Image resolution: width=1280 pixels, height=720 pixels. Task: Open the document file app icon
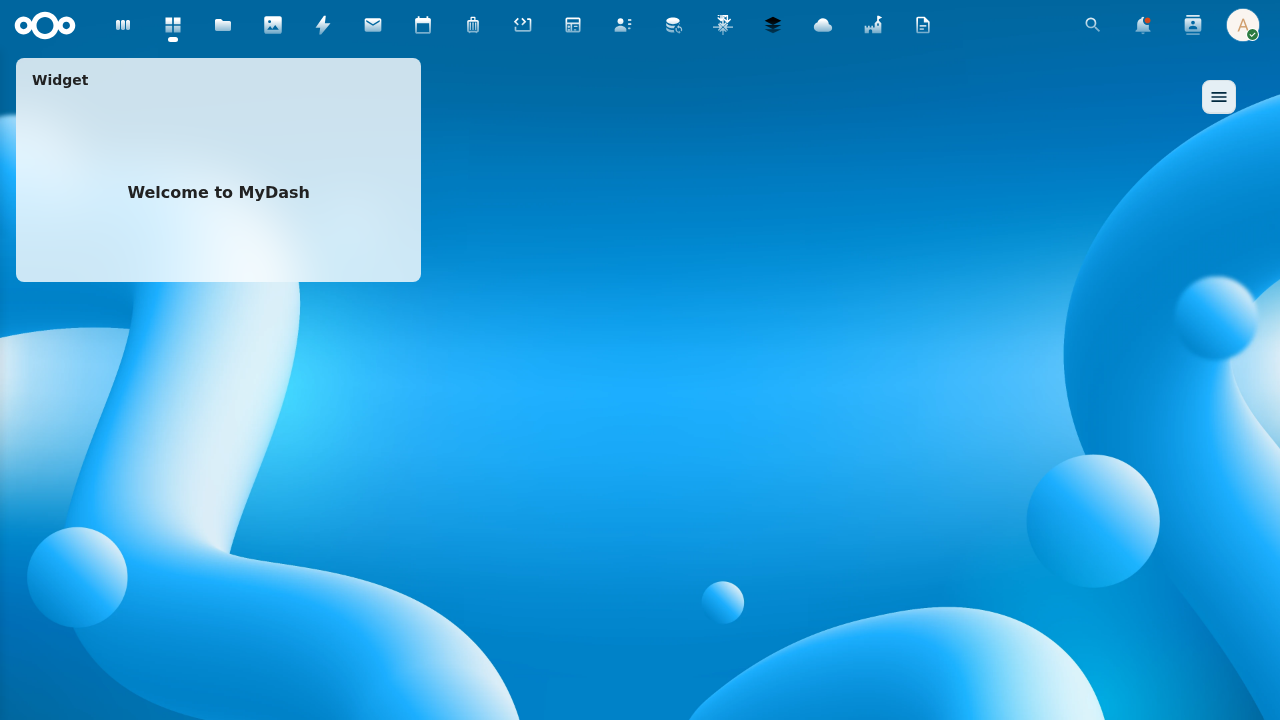(923, 25)
